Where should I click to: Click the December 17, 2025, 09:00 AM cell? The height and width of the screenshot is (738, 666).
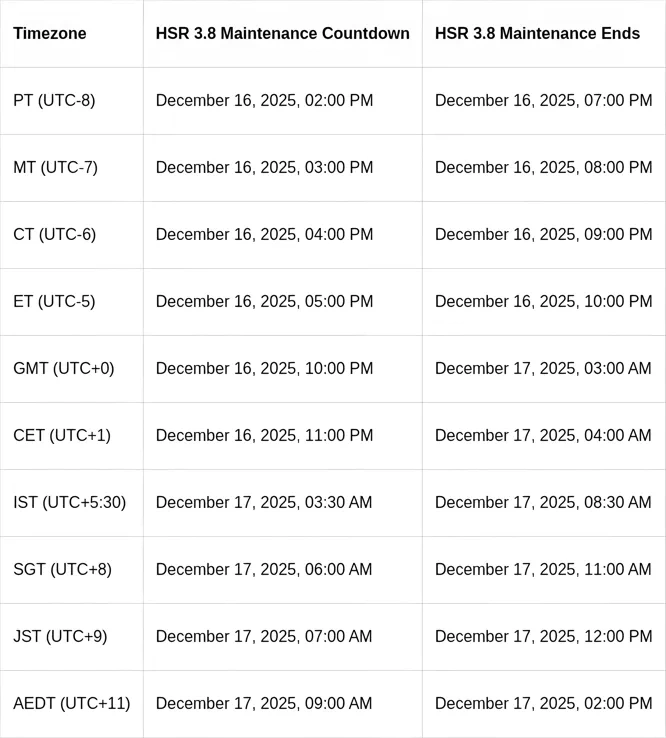[x=264, y=704]
